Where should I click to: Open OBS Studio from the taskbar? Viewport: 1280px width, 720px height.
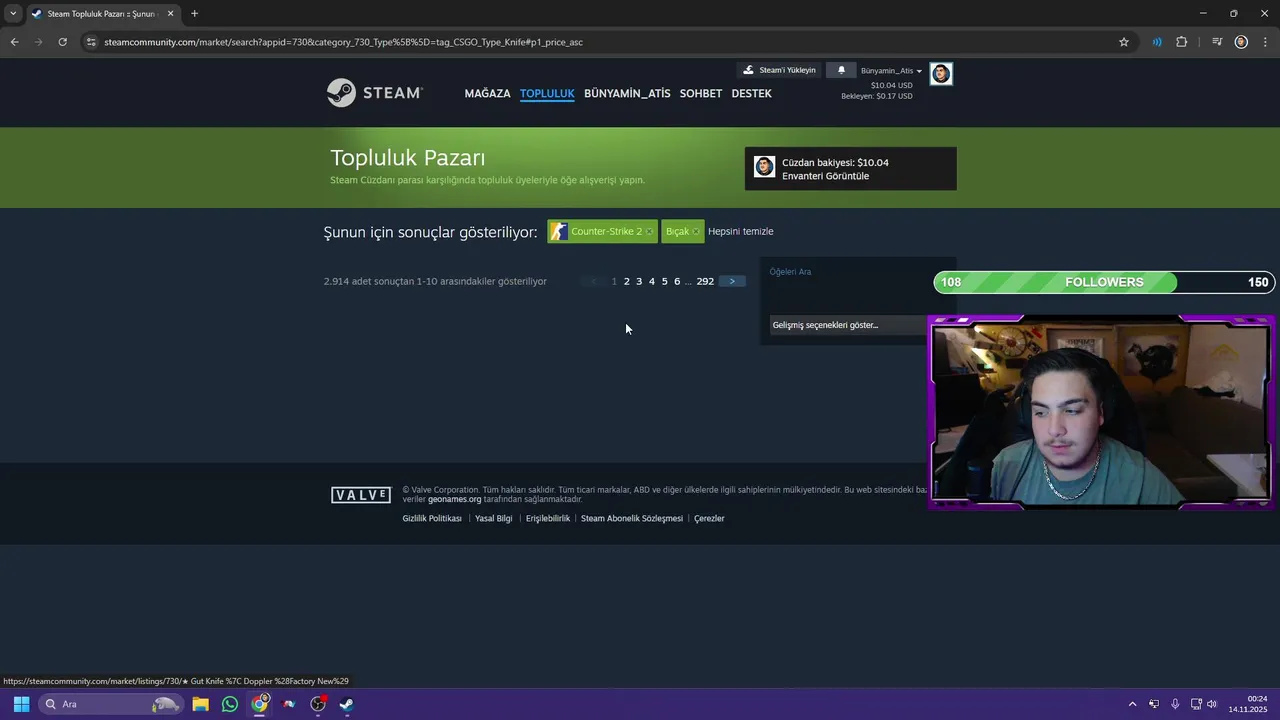(x=318, y=704)
